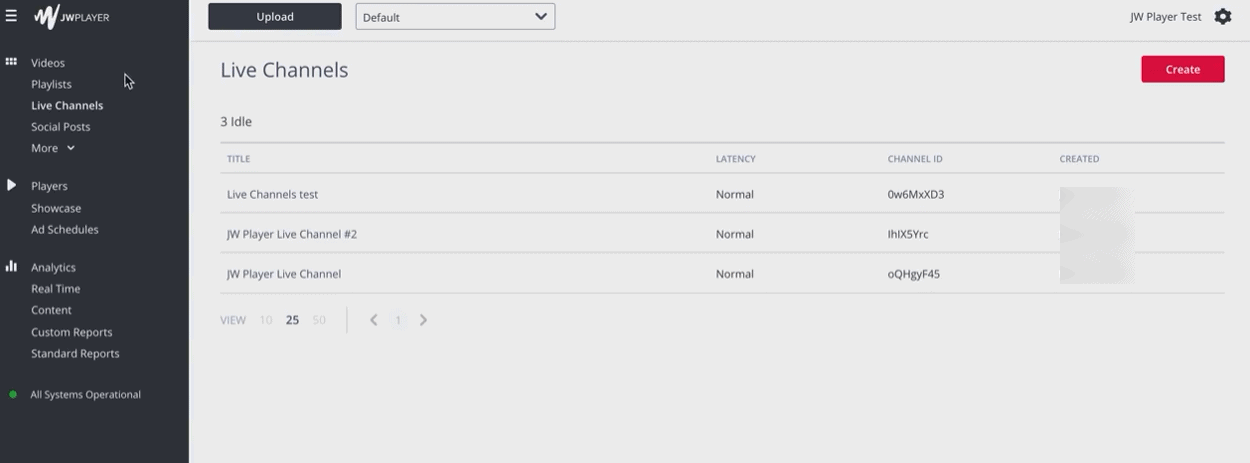
Task: Open the hamburger menu icon
Action: pos(11,16)
